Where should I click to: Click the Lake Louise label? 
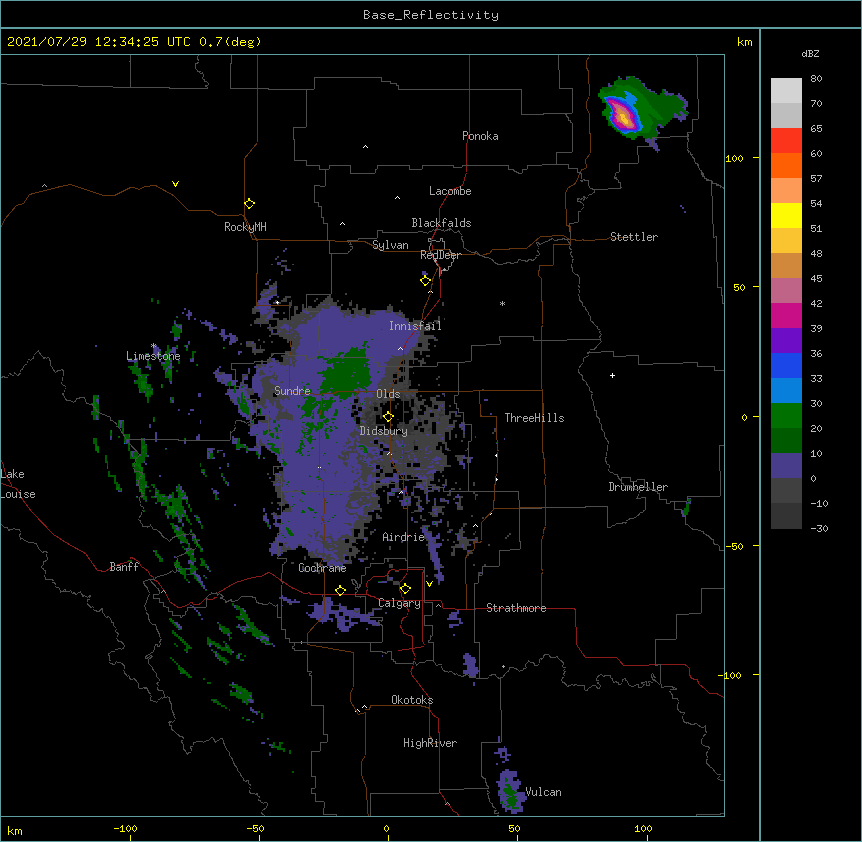click(18, 484)
